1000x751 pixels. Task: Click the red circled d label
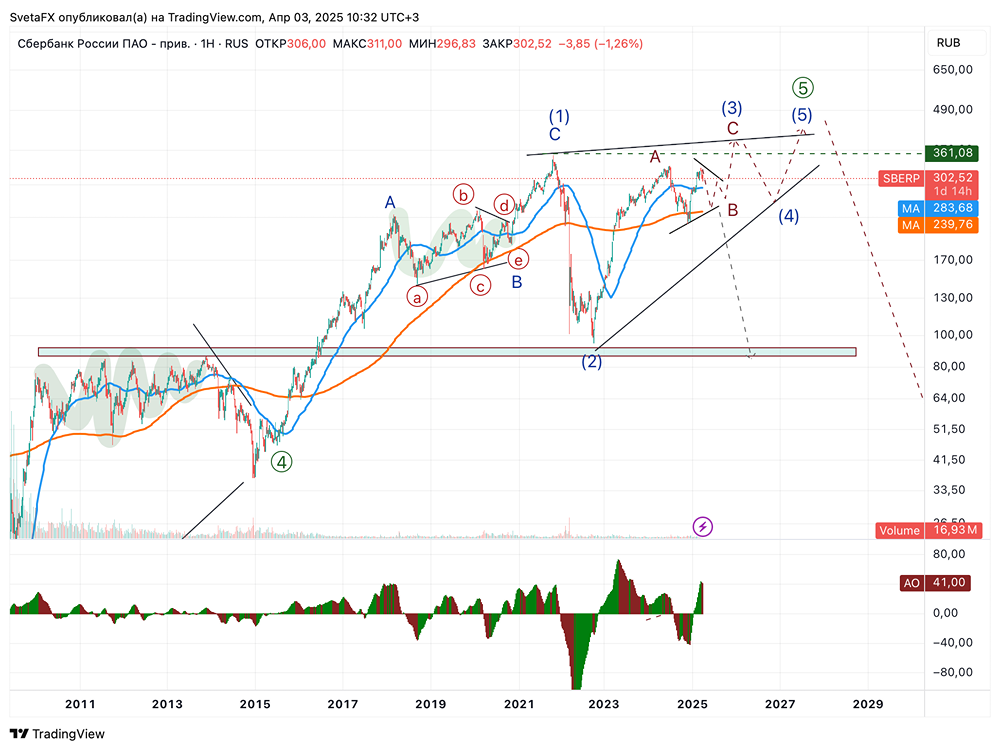tap(504, 205)
